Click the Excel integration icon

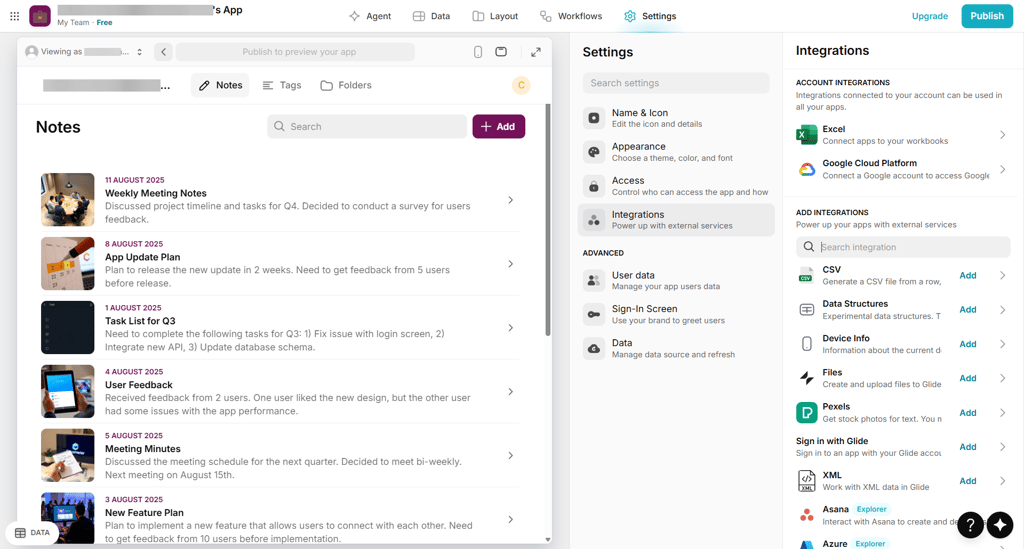(x=807, y=134)
